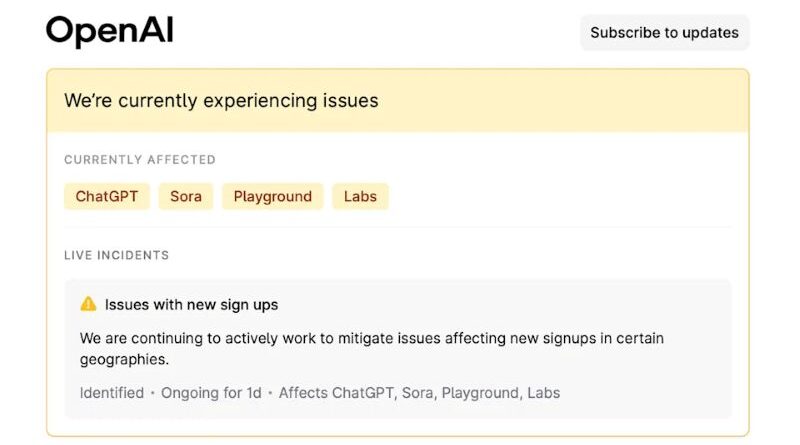The height and width of the screenshot is (445, 800).
Task: Click the word "geographies" in the incident description
Action: pos(125,359)
